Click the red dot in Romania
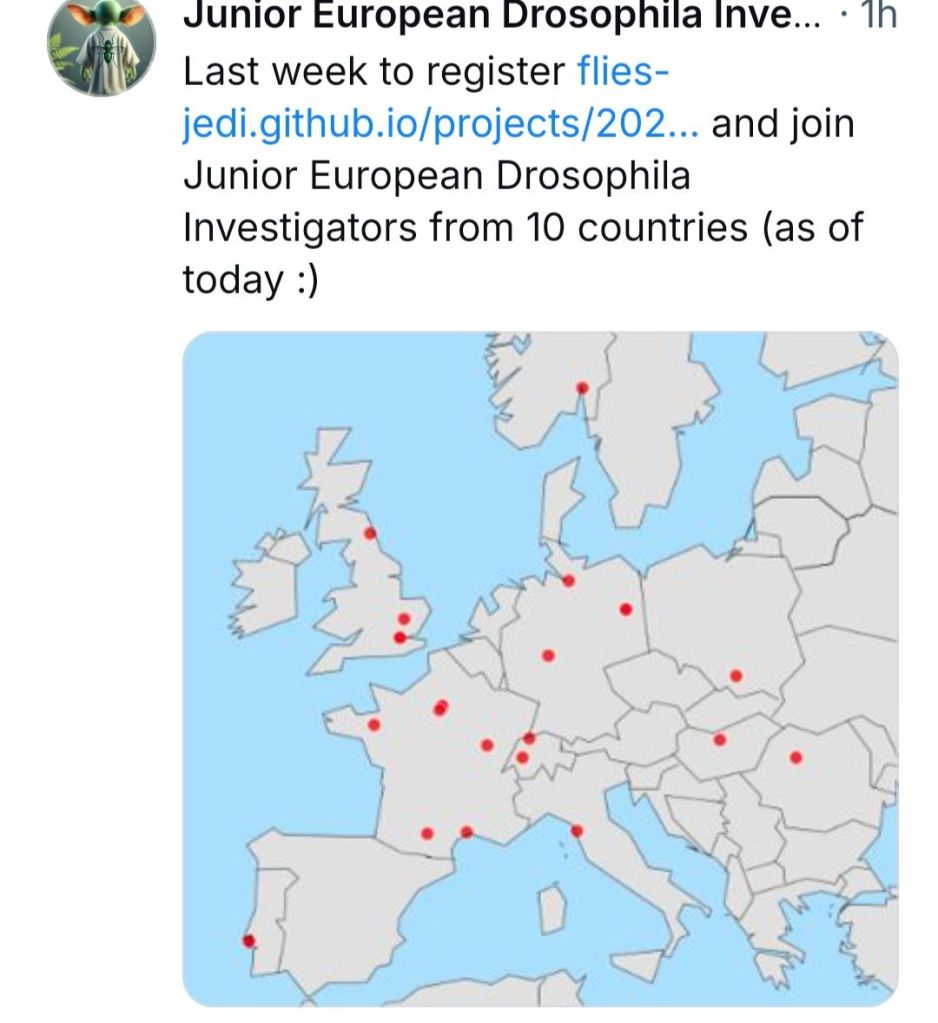The height and width of the screenshot is (1023, 938). pyautogui.click(x=796, y=757)
